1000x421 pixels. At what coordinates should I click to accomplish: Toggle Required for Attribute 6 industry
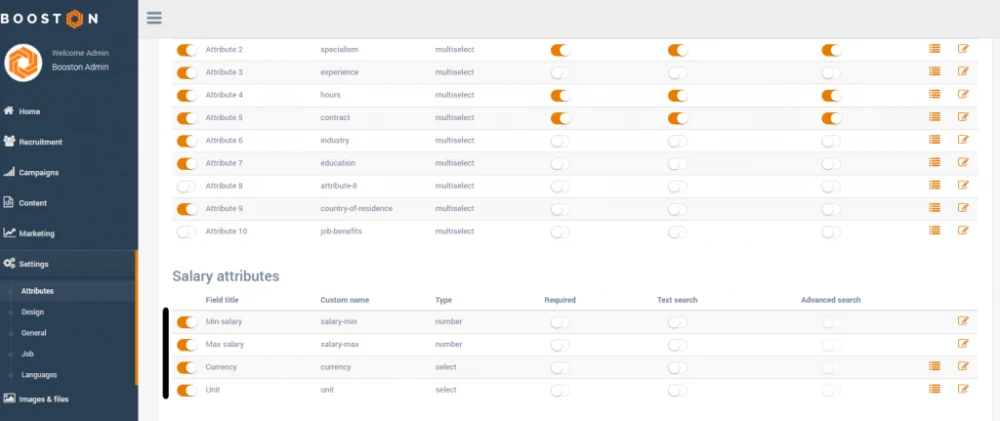(560, 141)
